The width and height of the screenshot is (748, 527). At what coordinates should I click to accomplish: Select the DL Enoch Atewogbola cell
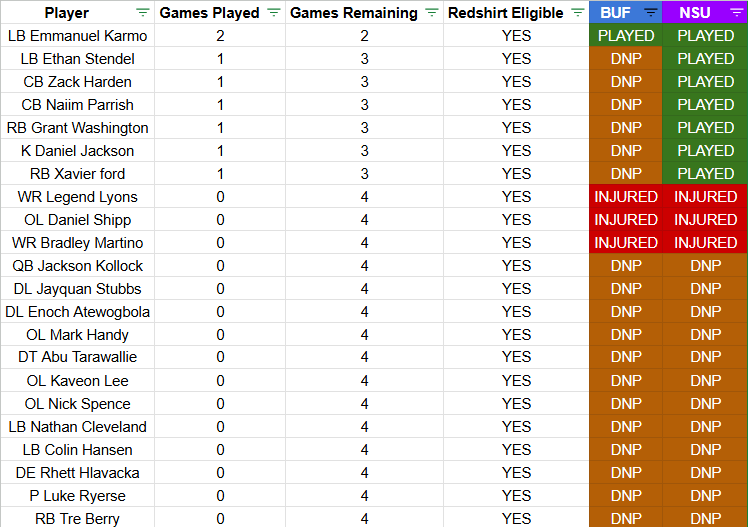77,312
